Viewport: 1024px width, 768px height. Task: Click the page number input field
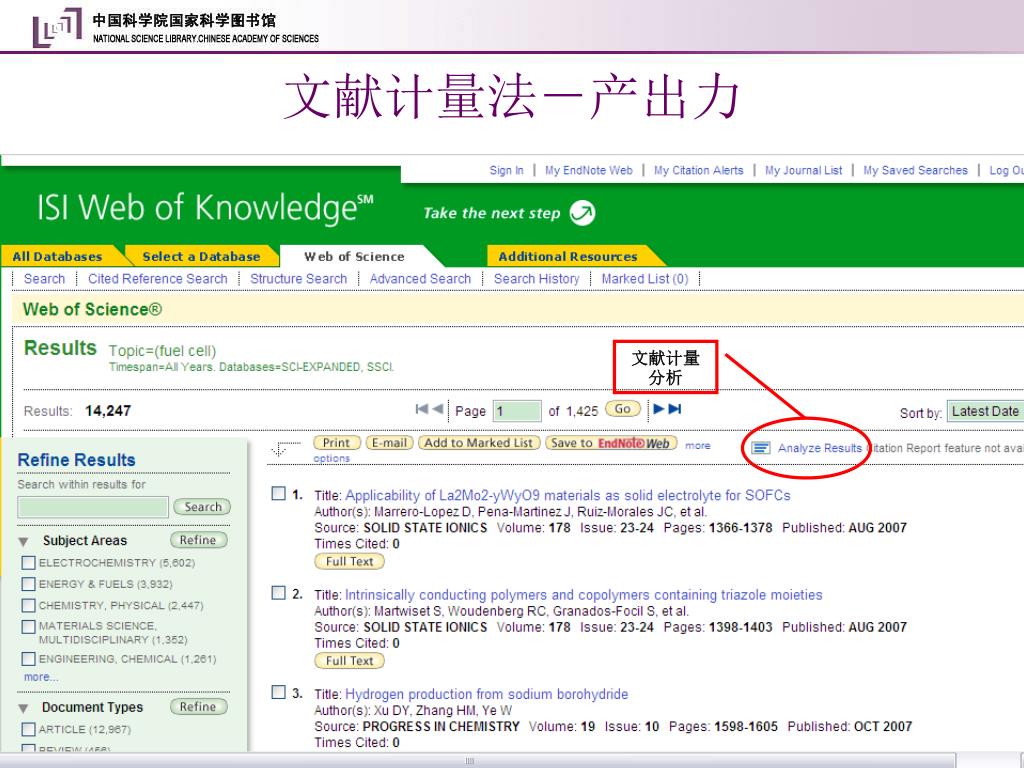click(x=517, y=411)
